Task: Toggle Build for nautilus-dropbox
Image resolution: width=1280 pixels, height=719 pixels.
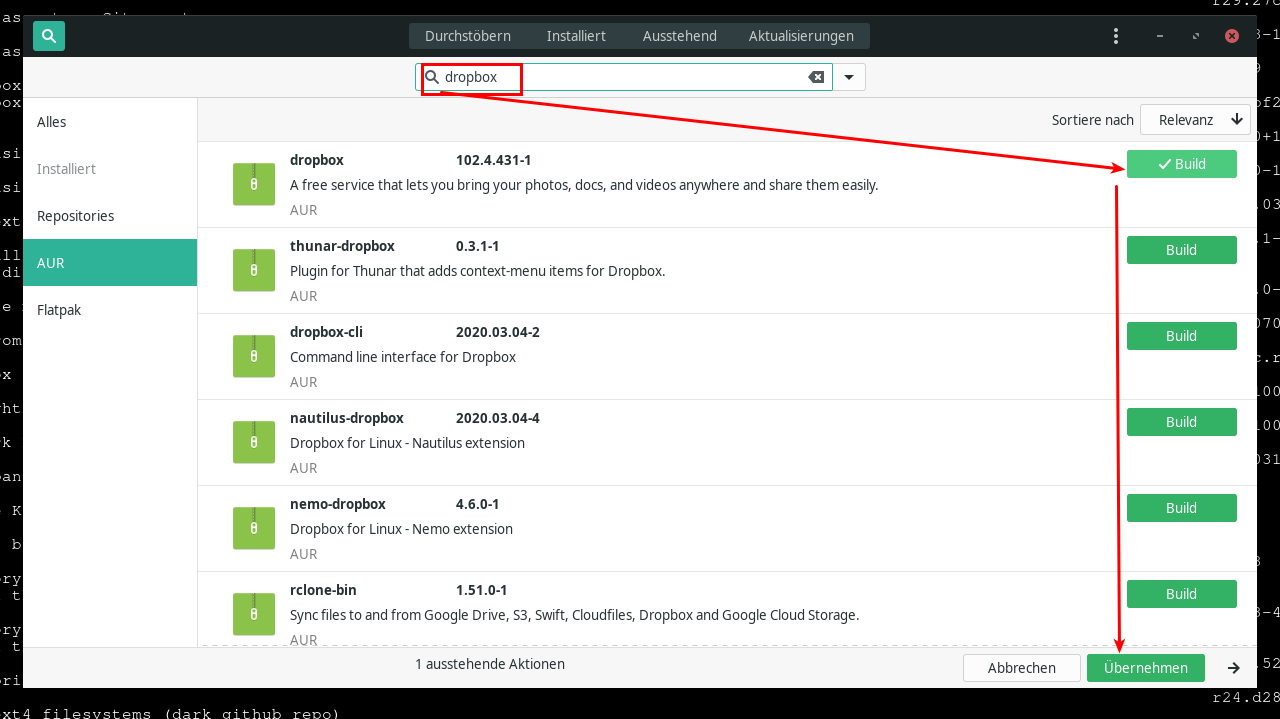Action: [x=1182, y=422]
